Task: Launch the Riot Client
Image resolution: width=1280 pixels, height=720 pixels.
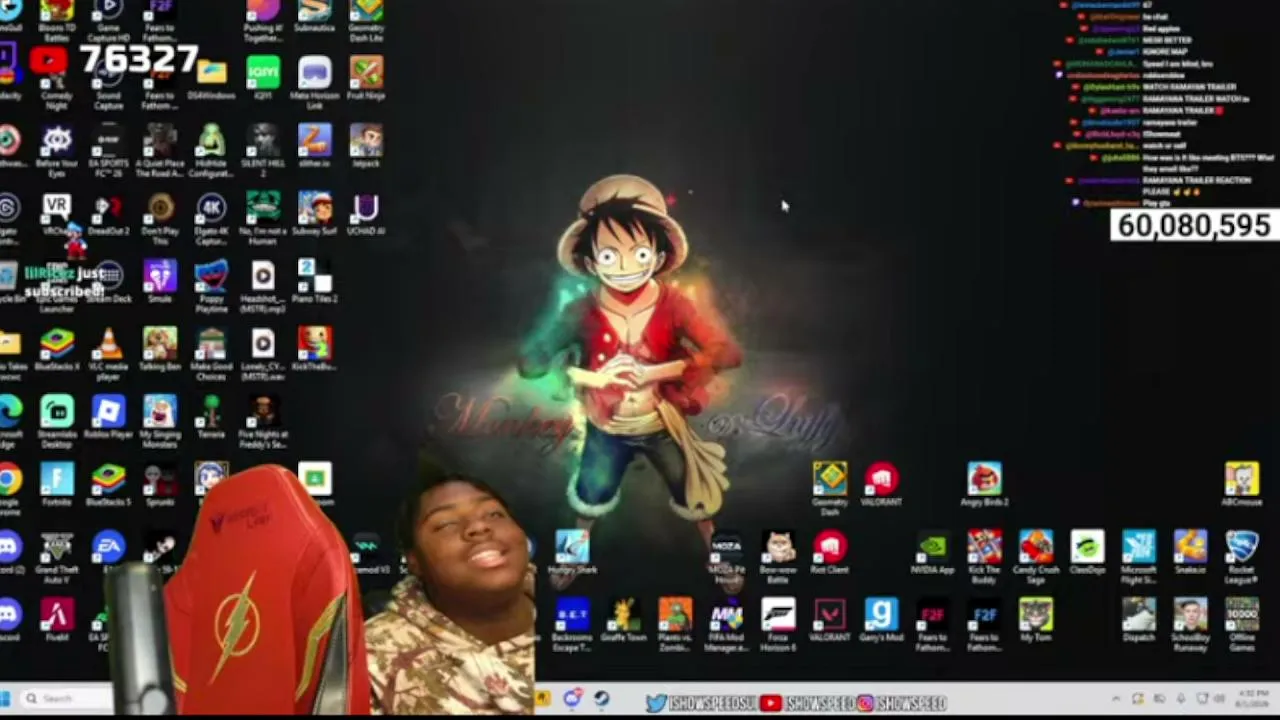Action: [x=830, y=547]
